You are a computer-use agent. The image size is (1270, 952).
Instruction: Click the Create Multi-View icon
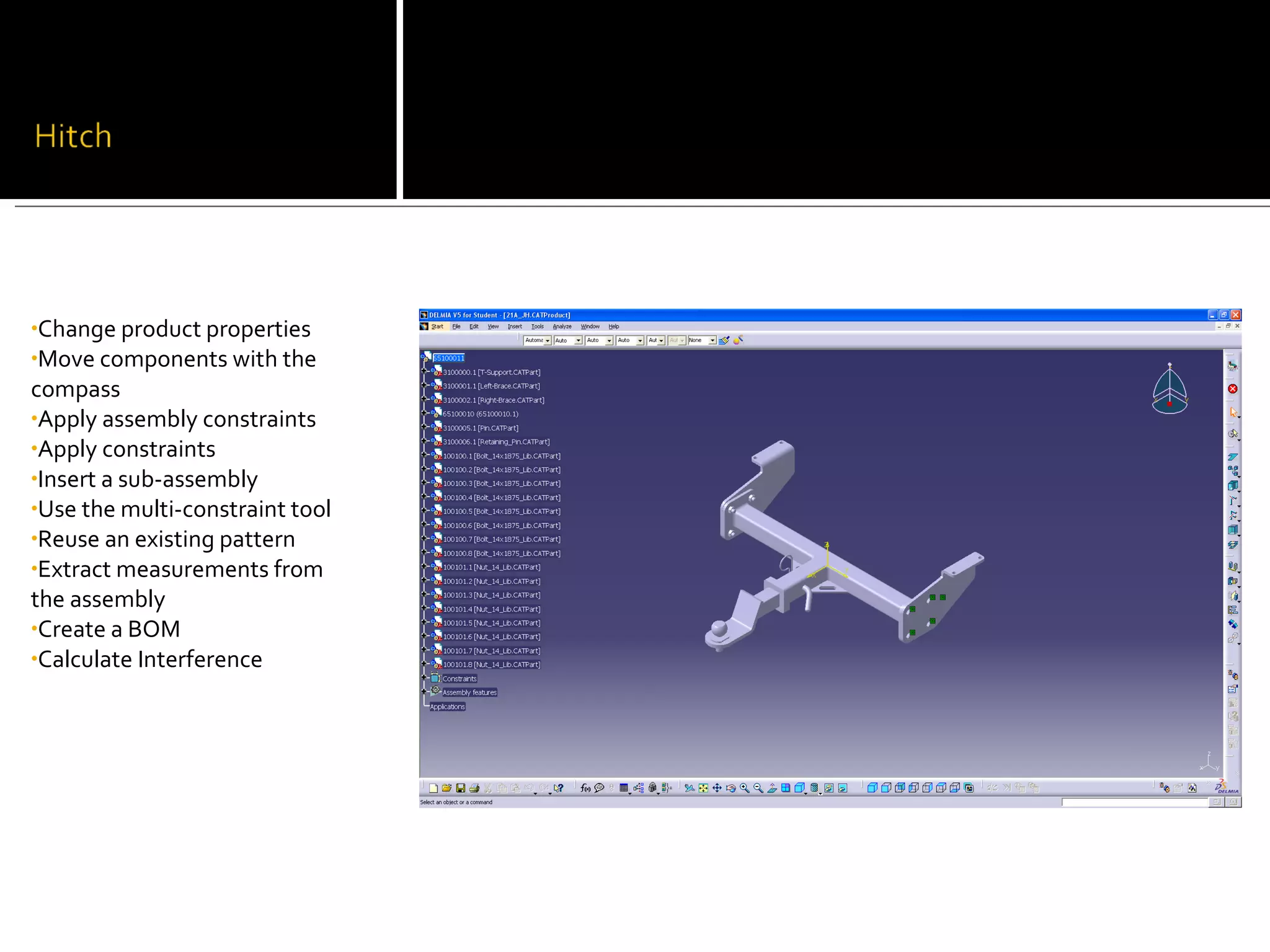point(786,788)
